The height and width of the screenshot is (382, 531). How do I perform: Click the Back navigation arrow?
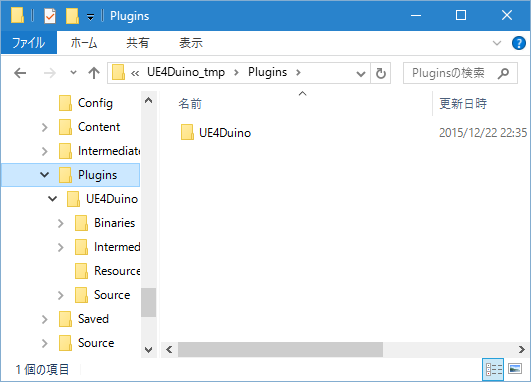pyautogui.click(x=20, y=73)
